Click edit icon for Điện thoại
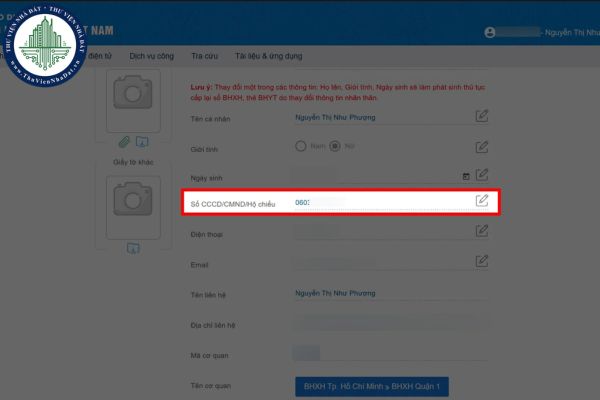This screenshot has width=600, height=400. point(482,232)
